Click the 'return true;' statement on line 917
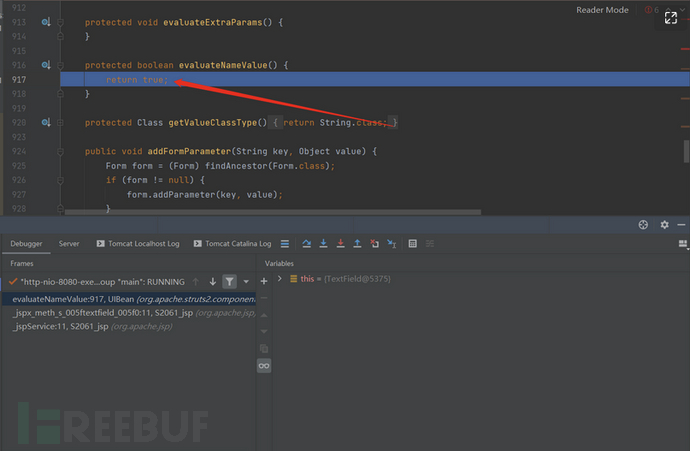This screenshot has width=690, height=451. pyautogui.click(x=137, y=80)
